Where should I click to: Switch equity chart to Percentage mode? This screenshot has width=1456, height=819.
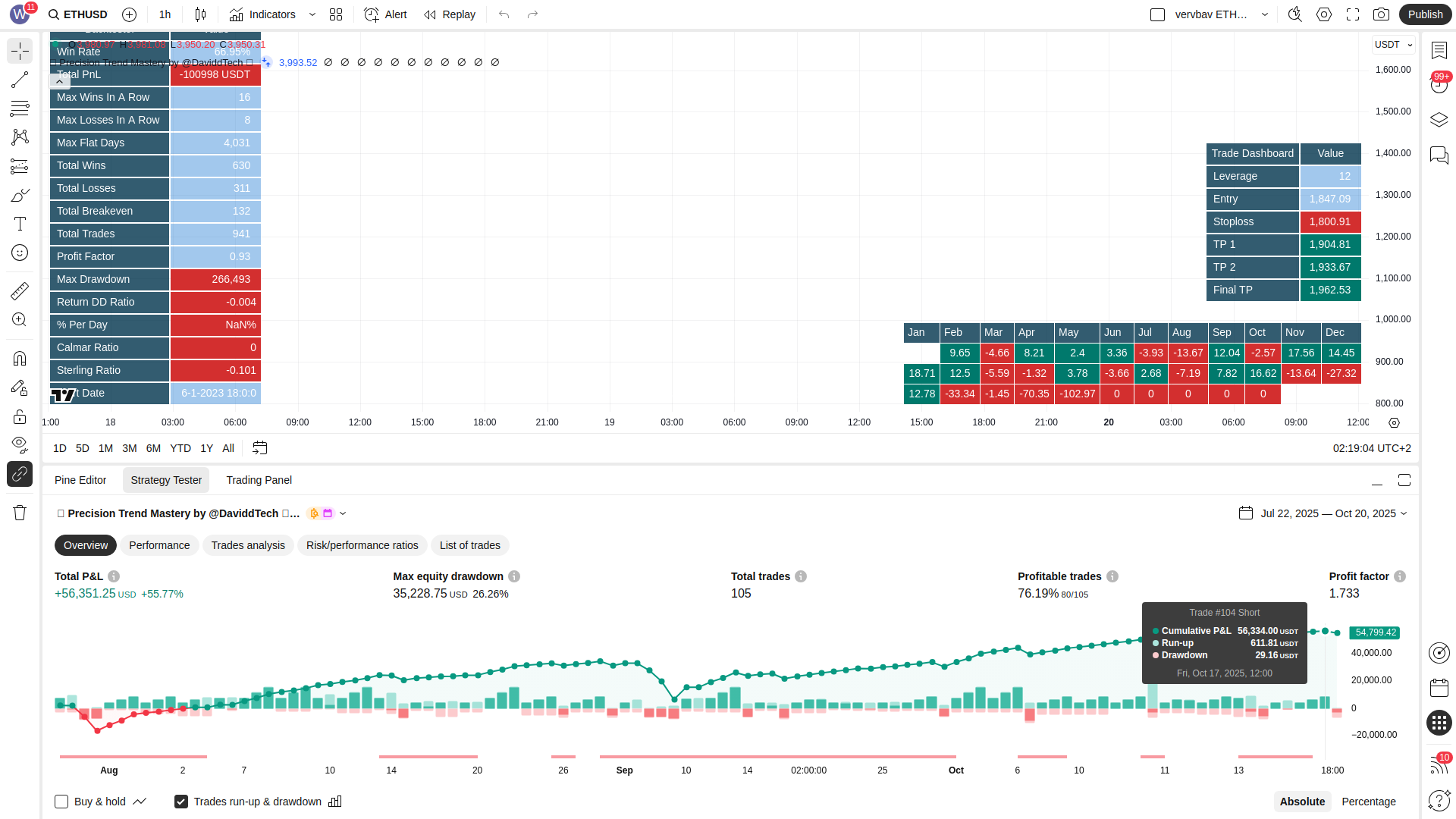(1368, 802)
